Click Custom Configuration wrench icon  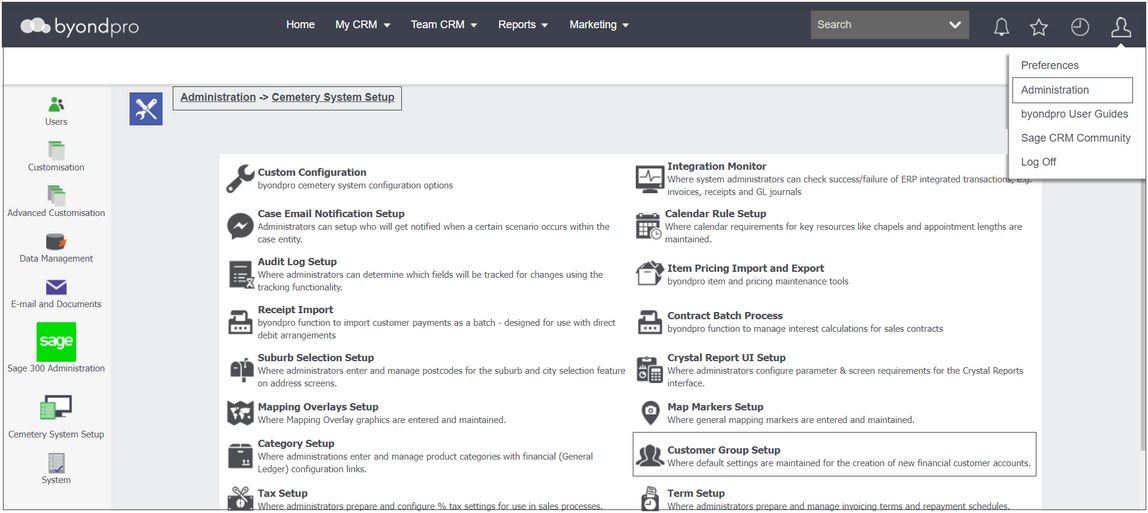(240, 179)
